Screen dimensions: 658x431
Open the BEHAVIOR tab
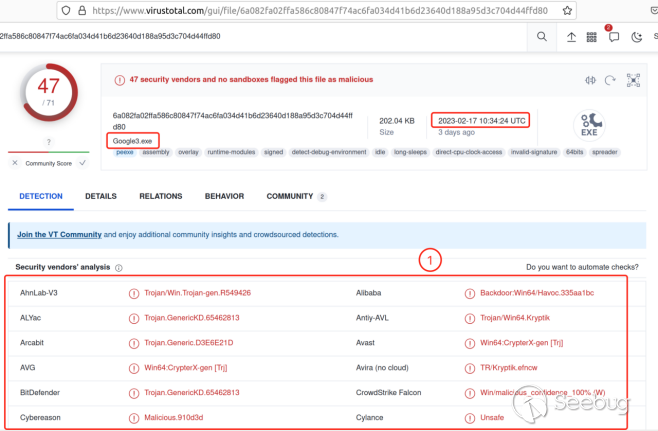tap(225, 196)
